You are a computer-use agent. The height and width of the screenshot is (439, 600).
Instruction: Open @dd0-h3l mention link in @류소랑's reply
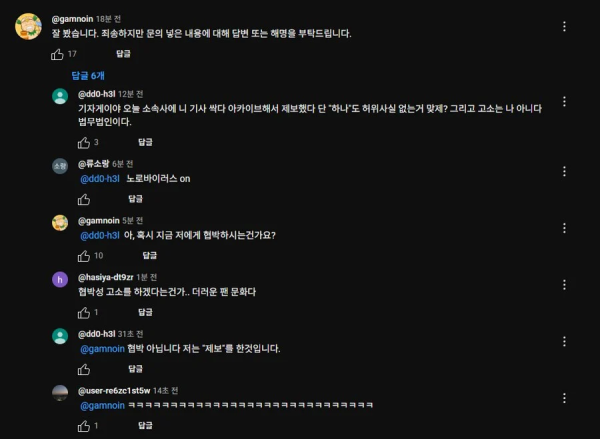[x=100, y=179]
